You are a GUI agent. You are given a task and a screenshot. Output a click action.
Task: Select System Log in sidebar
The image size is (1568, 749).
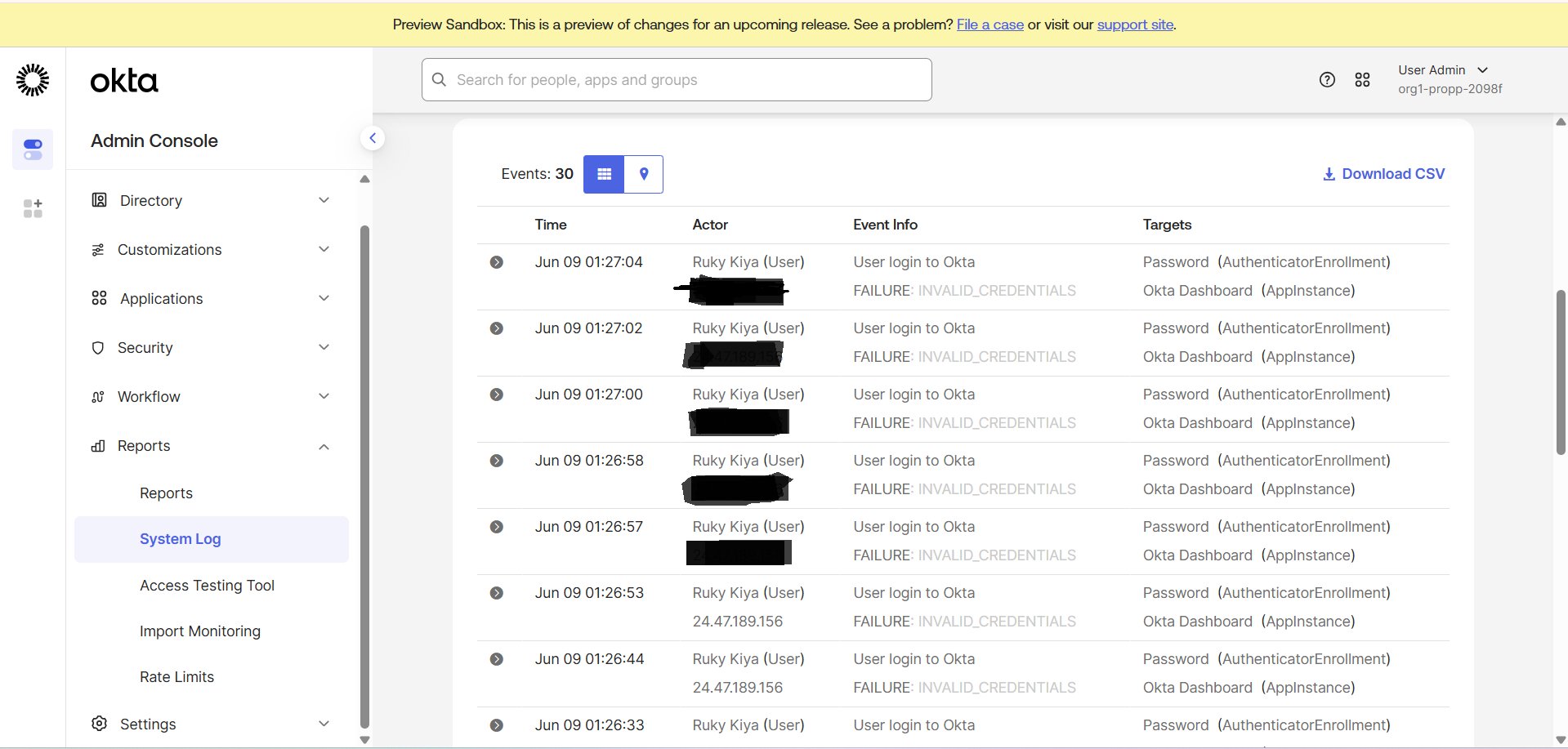coord(212,539)
